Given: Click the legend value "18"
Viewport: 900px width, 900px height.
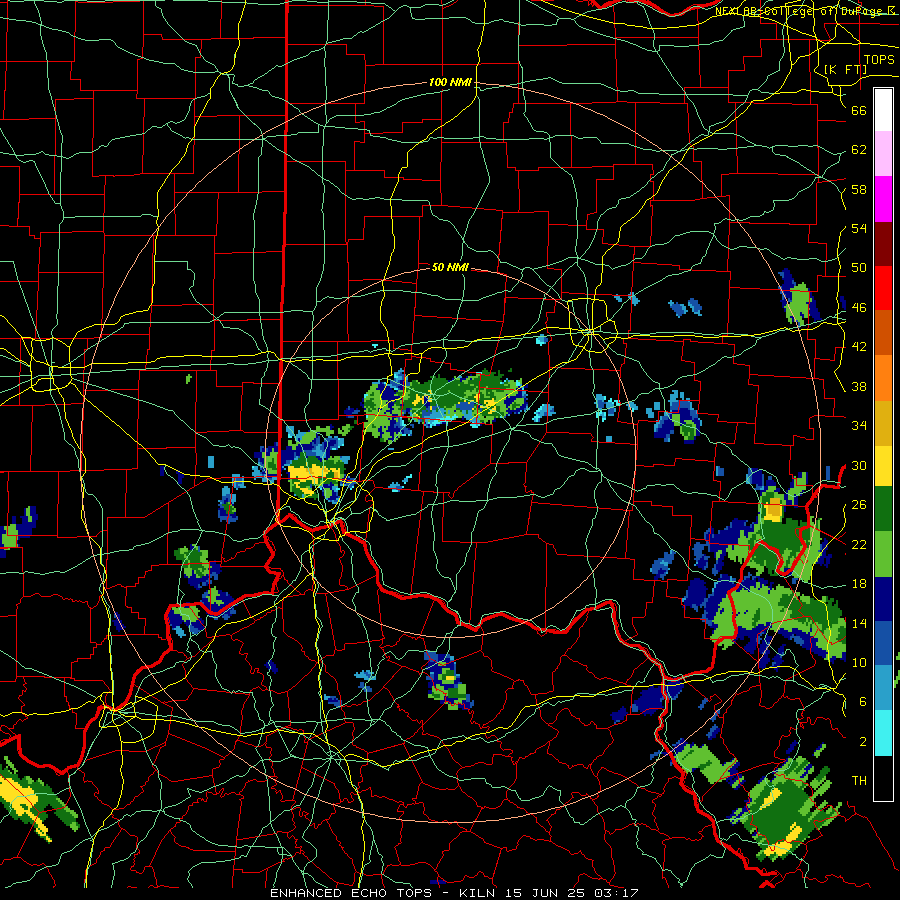Looking at the screenshot, I should 859,584.
